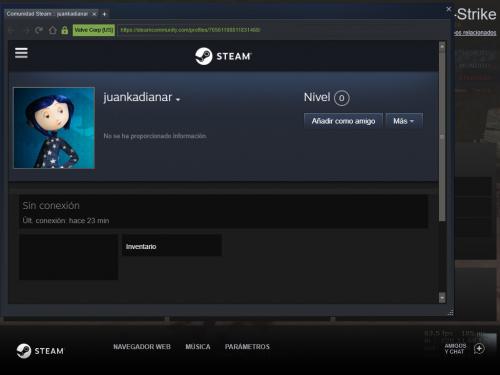Select Navegador Web in overlay bar
The height and width of the screenshot is (375, 500).
[x=142, y=347]
